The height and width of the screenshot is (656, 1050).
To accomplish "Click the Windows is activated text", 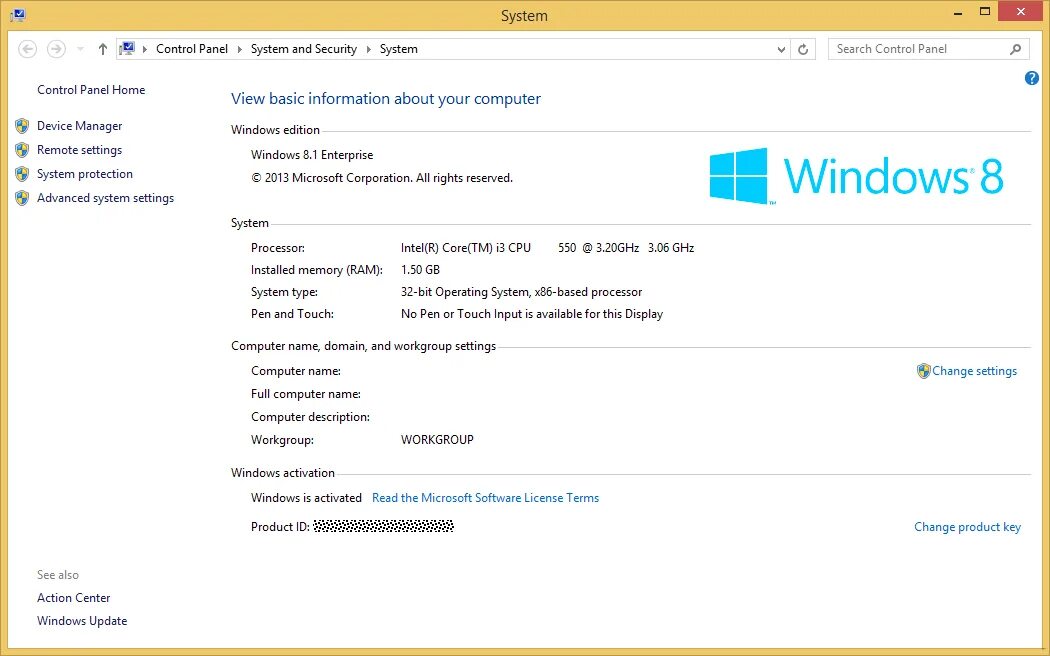I will click(306, 498).
